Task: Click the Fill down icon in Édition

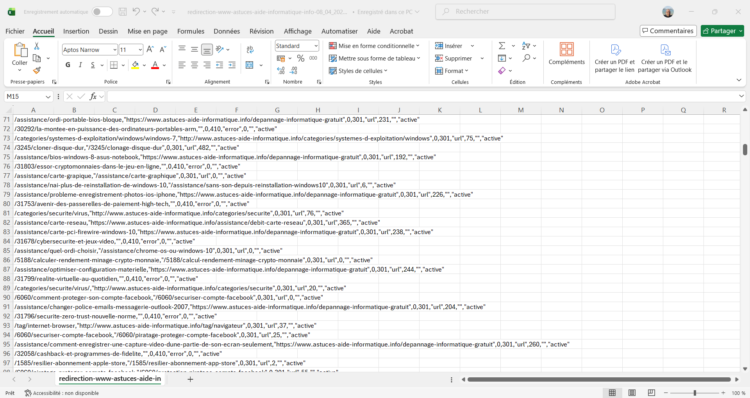Action: [x=502, y=58]
